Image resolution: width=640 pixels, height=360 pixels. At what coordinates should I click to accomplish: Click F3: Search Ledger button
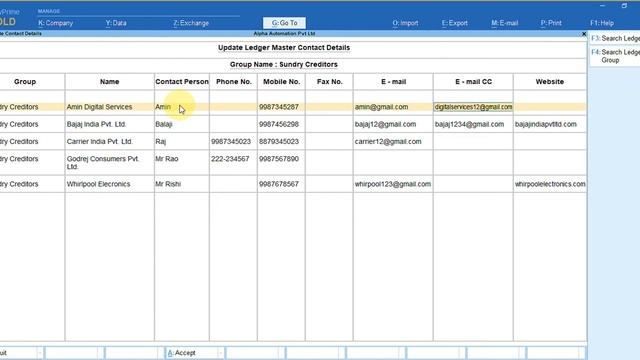pyautogui.click(x=615, y=38)
